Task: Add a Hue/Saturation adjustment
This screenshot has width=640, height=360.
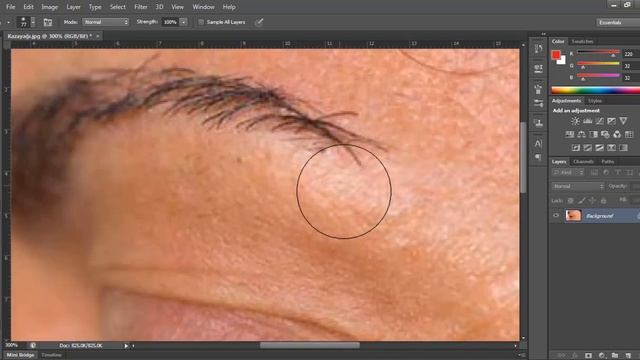Action: click(x=569, y=134)
